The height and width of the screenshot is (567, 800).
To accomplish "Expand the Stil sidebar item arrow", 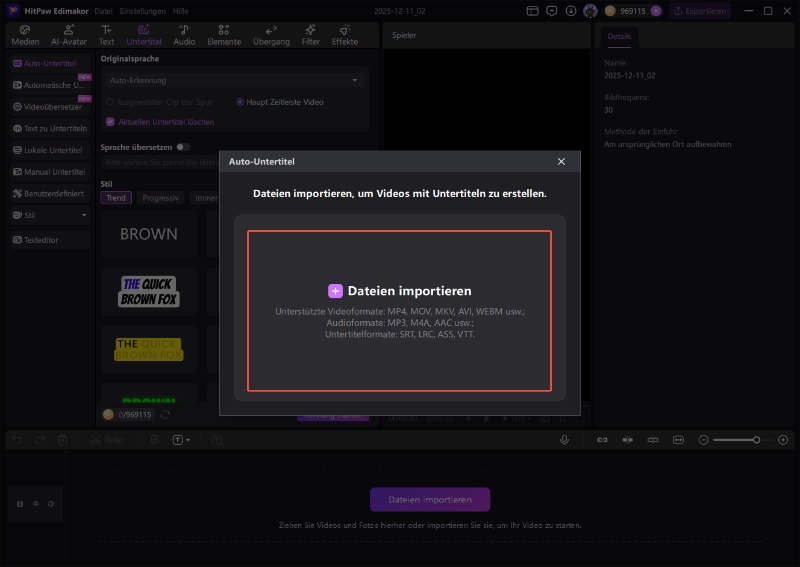I will click(84, 215).
